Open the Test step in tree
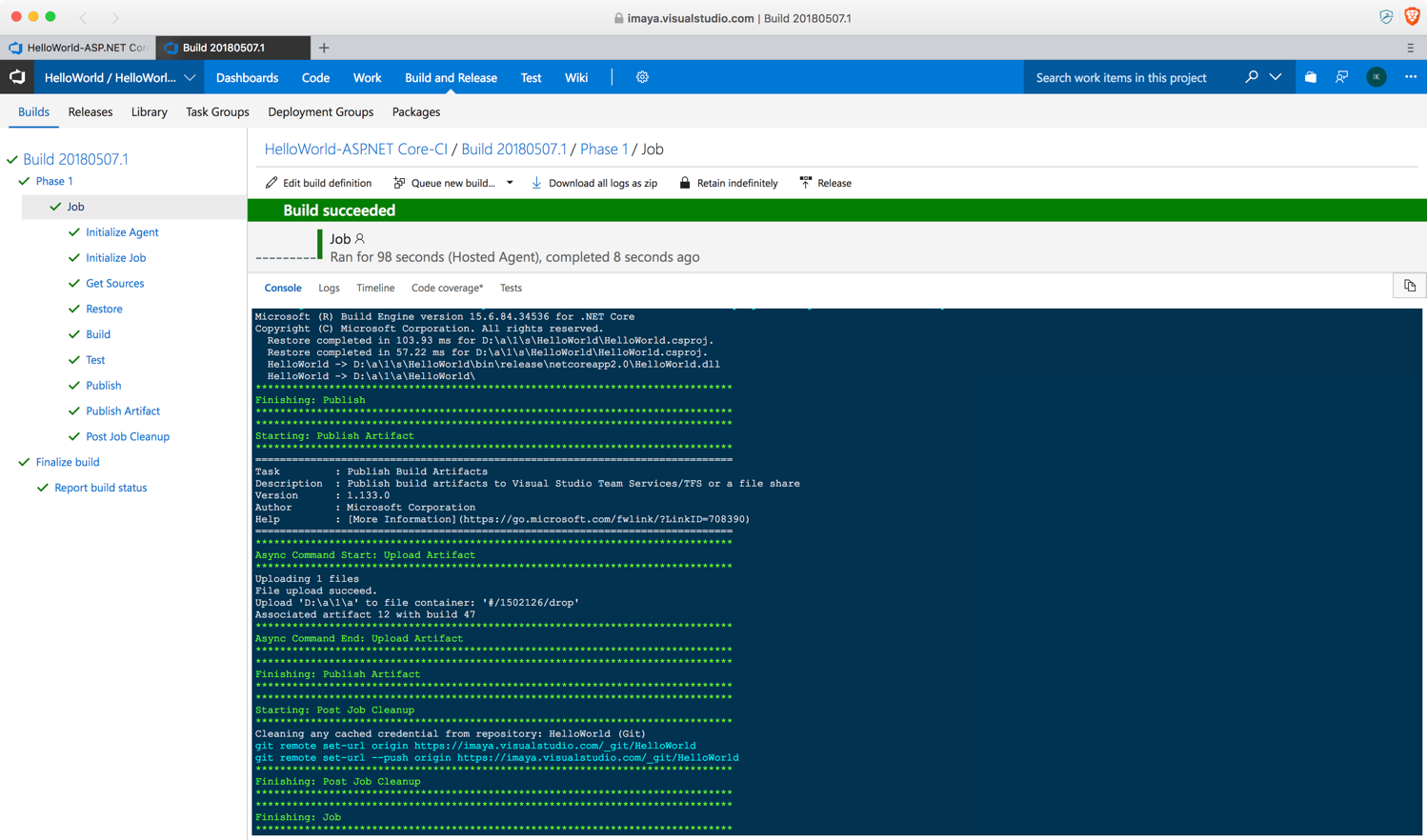The width and height of the screenshot is (1427, 840). 95,360
